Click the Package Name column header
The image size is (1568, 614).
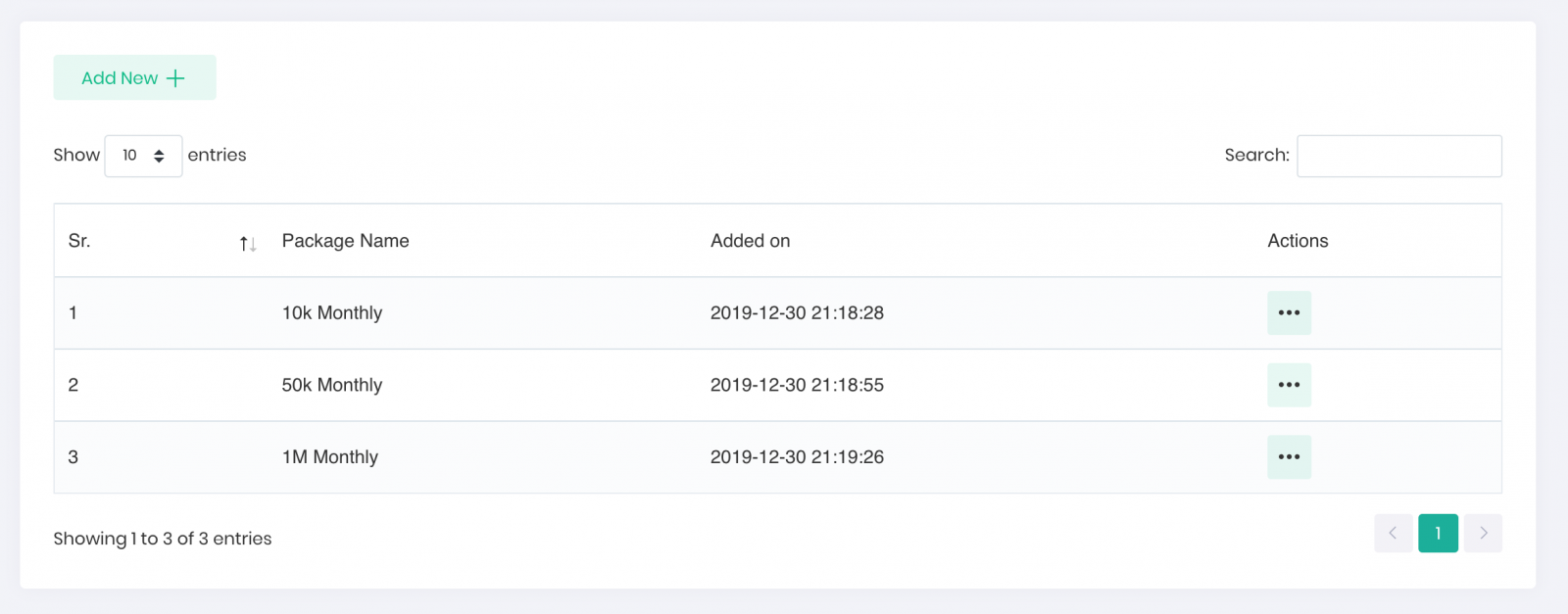coord(345,241)
